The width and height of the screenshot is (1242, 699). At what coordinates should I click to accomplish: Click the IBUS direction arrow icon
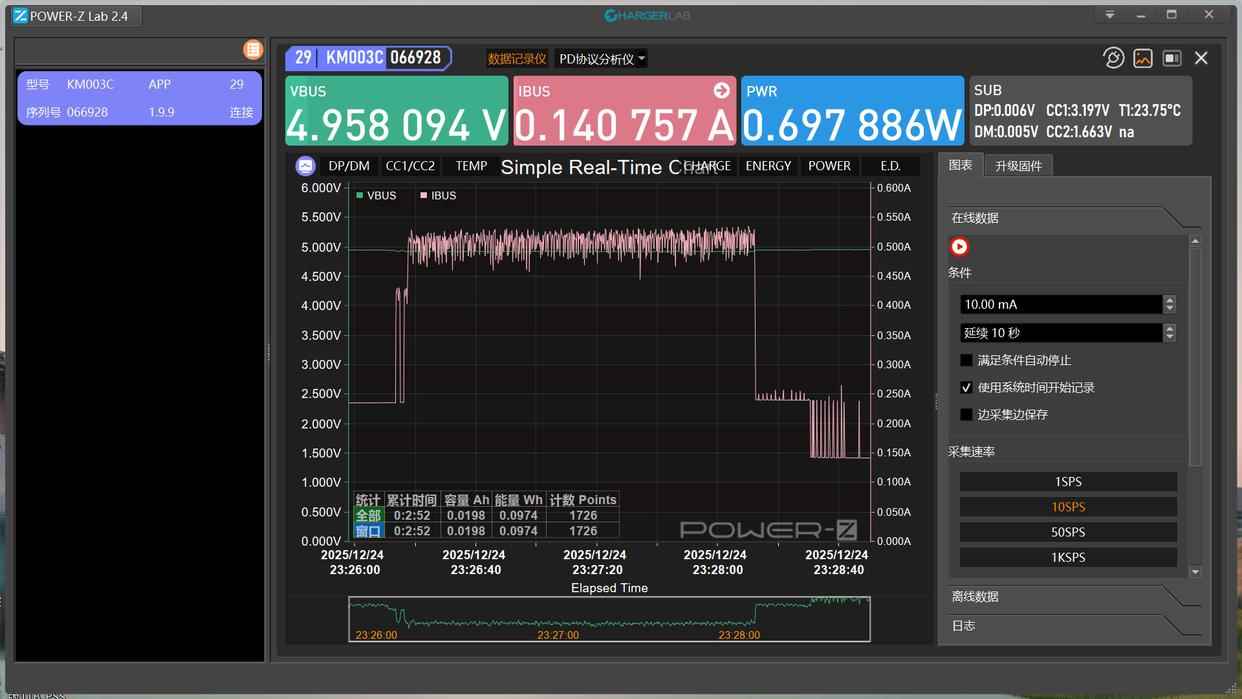tap(721, 91)
